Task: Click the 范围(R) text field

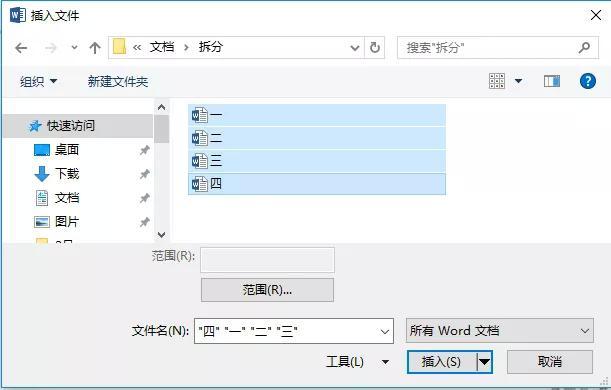Action: click(267, 260)
